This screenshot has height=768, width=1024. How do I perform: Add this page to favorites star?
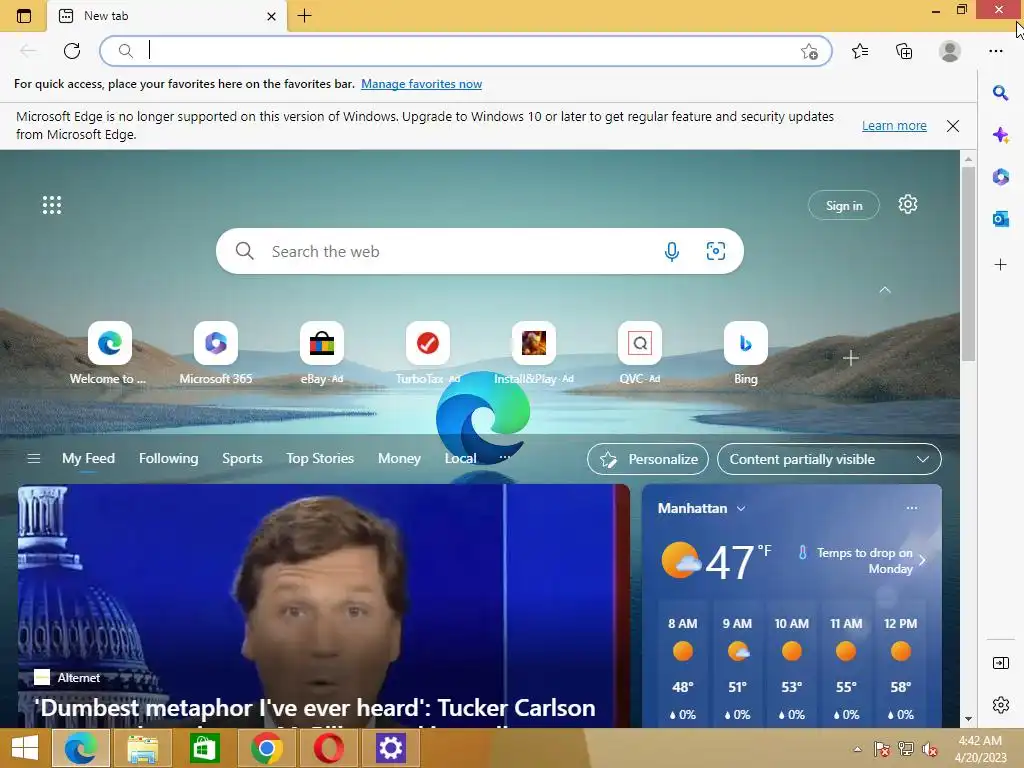click(809, 51)
